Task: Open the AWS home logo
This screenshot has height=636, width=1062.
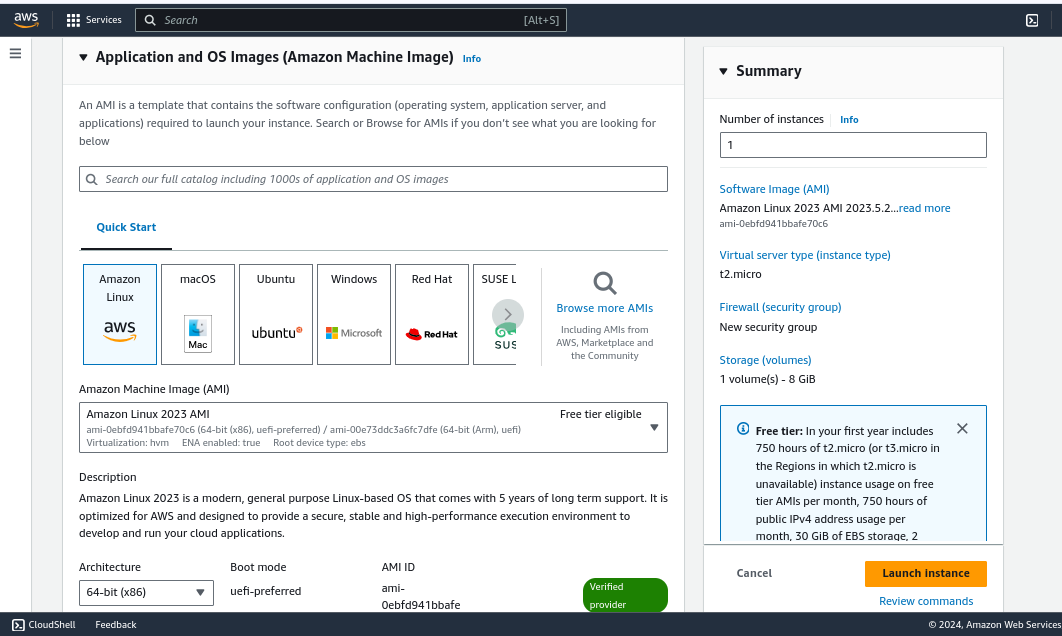Action: (26, 20)
